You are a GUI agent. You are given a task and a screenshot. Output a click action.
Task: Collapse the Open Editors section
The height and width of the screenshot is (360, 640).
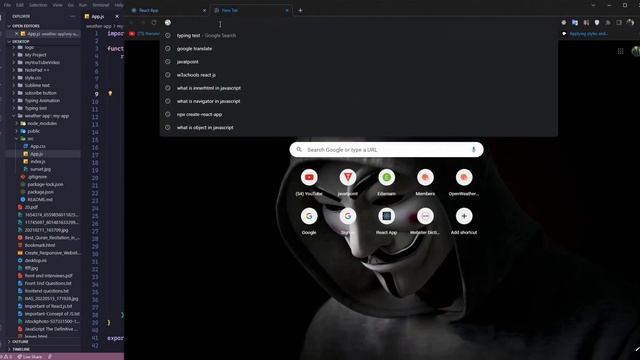click(x=24, y=26)
